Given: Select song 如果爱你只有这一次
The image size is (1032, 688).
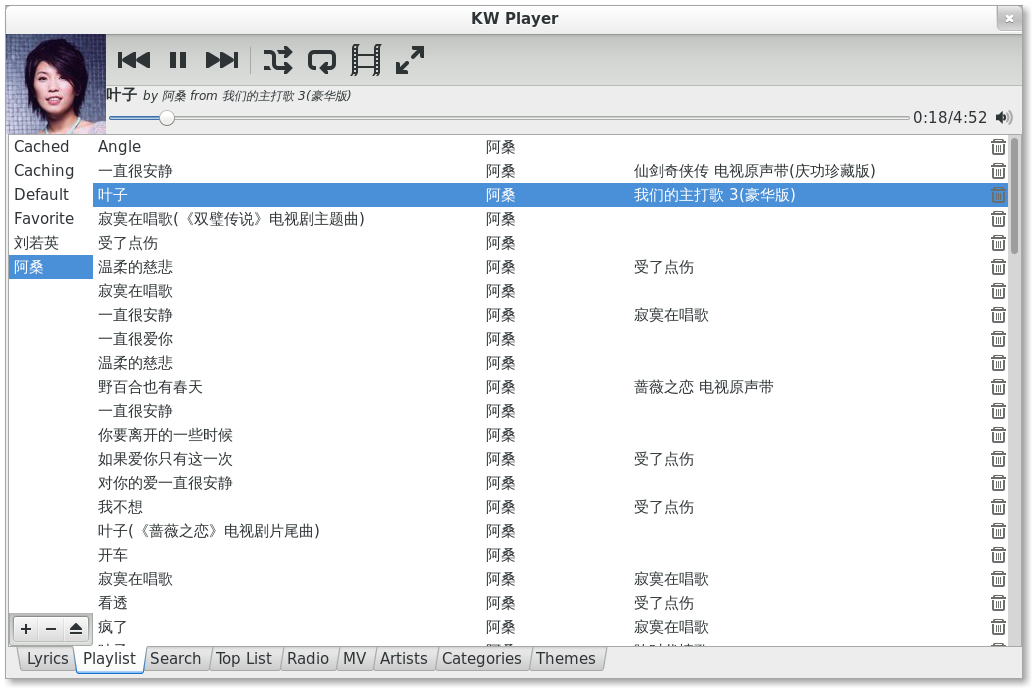Looking at the screenshot, I should (165, 459).
